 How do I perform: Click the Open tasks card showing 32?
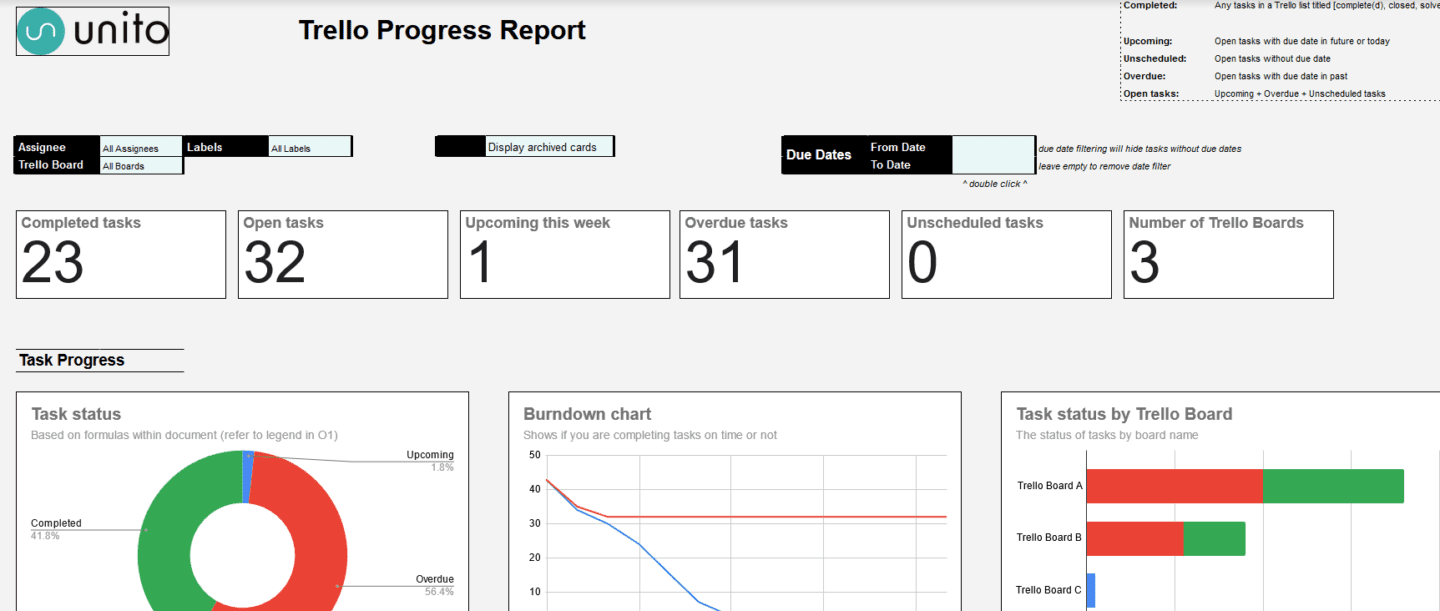coord(342,254)
